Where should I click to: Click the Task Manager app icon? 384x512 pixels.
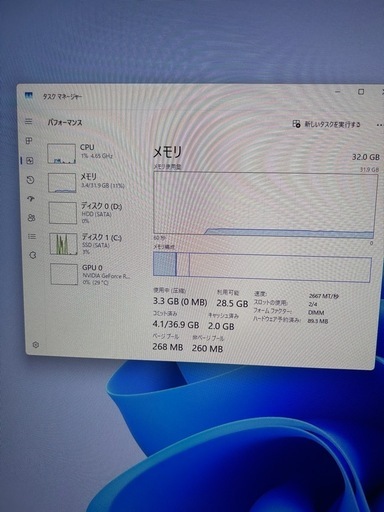click(29, 96)
